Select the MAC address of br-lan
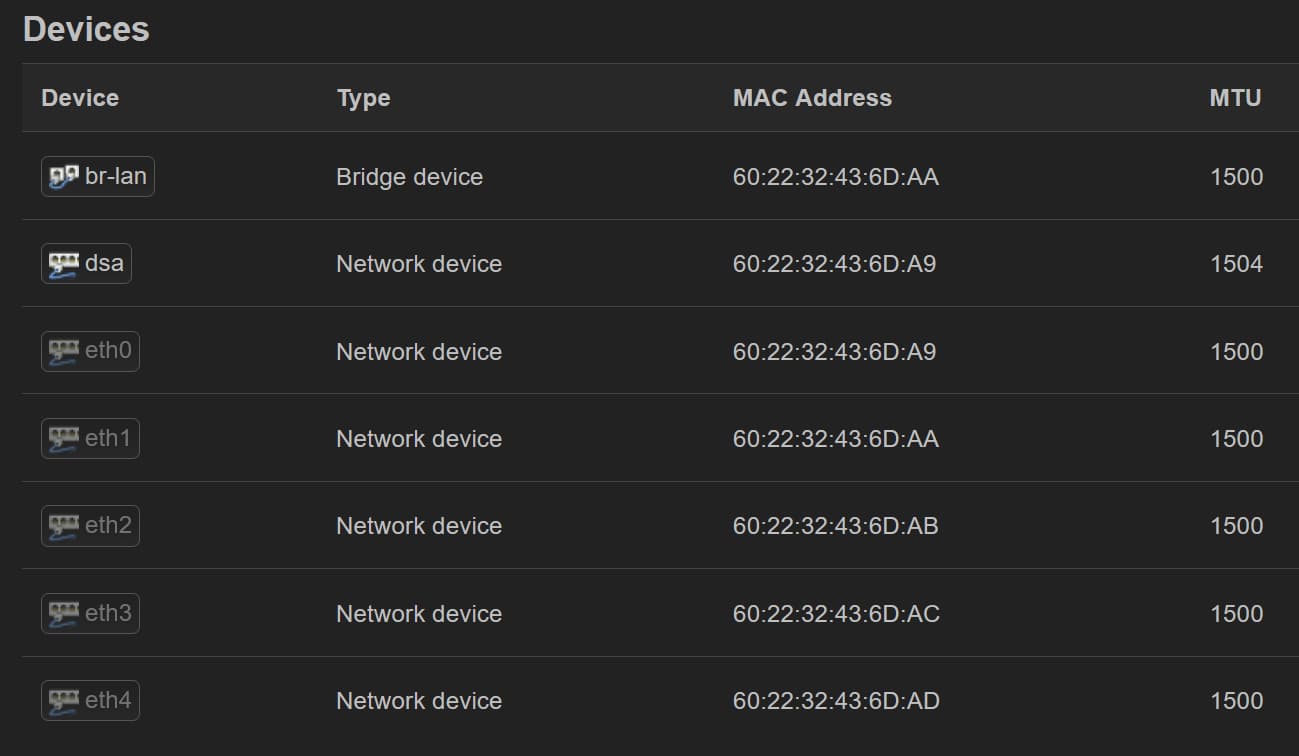This screenshot has width=1299, height=756. [837, 176]
